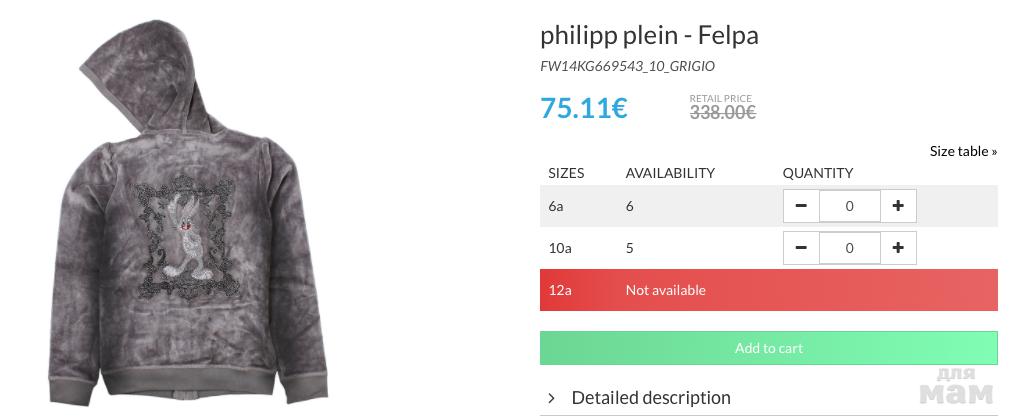
Task: Expand the Detailed description section
Action: click(x=650, y=398)
